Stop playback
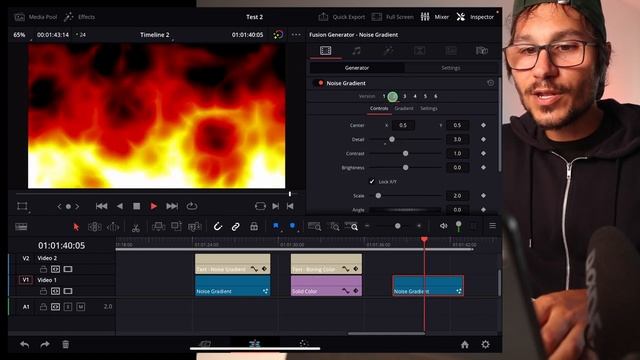The image size is (640, 360). click(137, 206)
